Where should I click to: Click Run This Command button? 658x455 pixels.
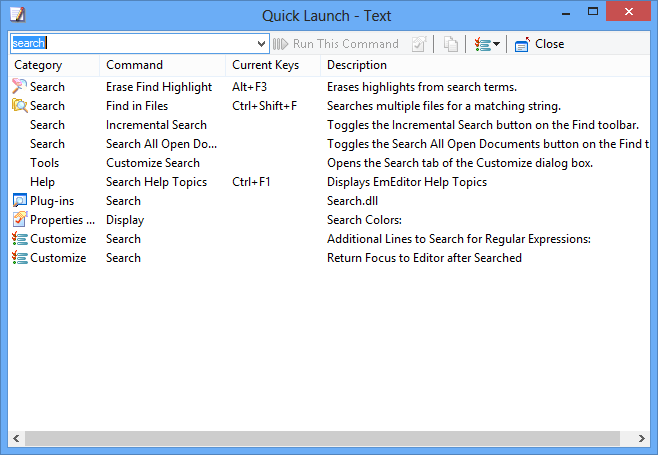[336, 44]
